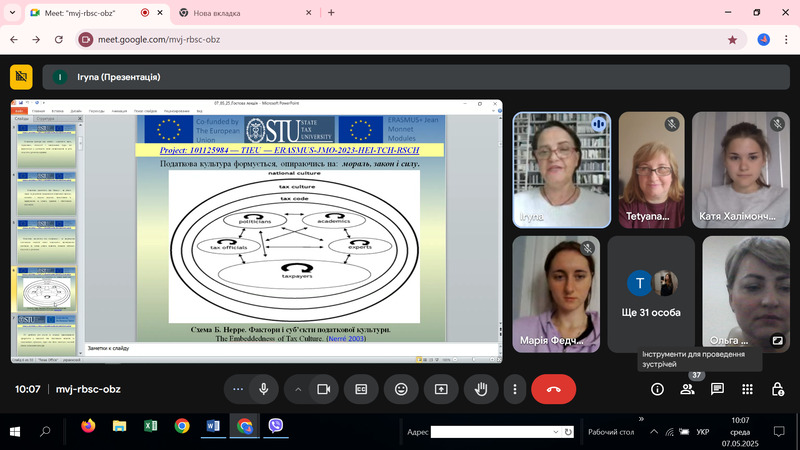Image resolution: width=800 pixels, height=450 pixels.
Task: Open 'Ще 31 особа' participants tile
Action: point(651,294)
